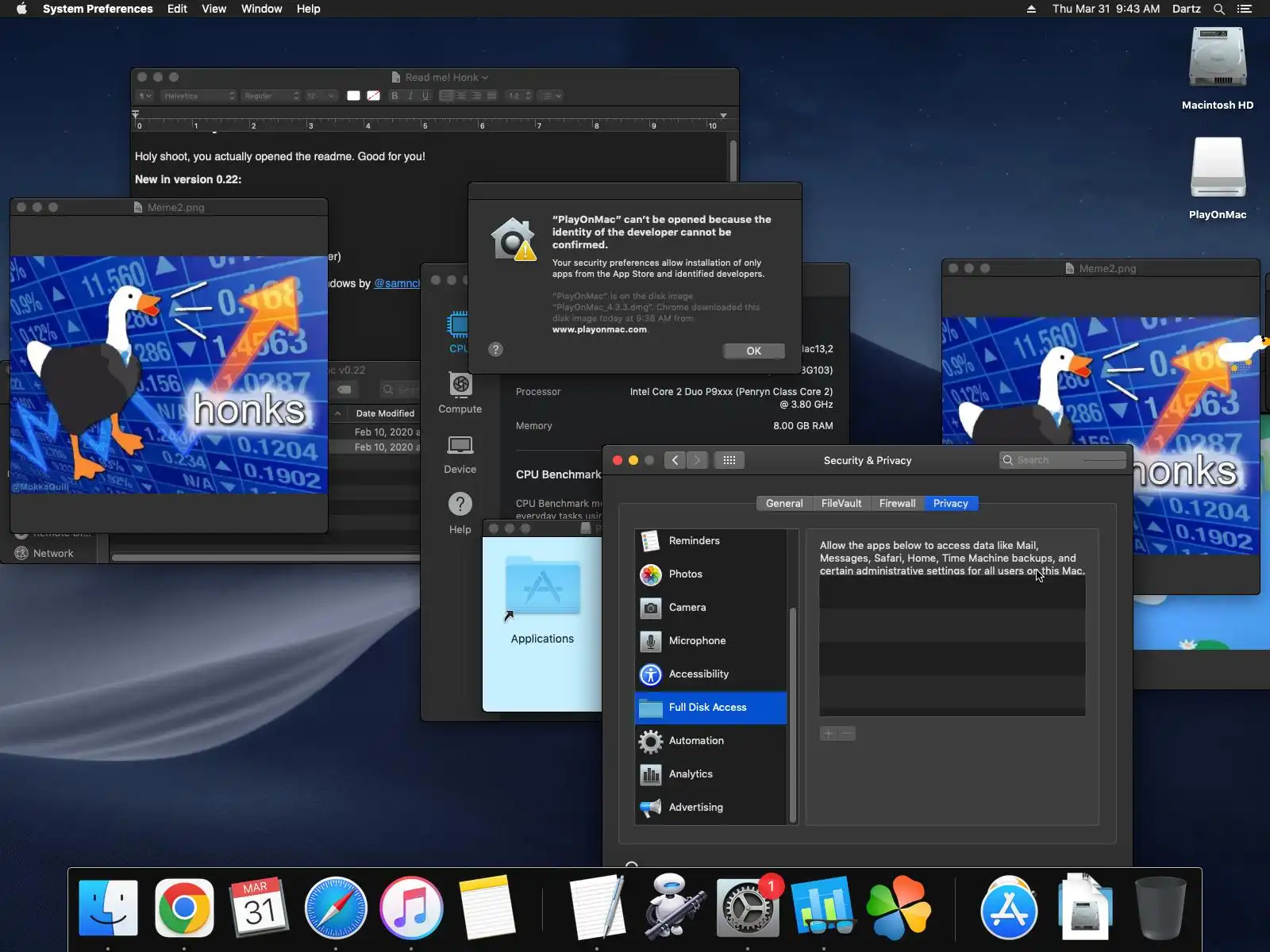Click OK in the PlayOnMac warning dialog

(x=753, y=351)
